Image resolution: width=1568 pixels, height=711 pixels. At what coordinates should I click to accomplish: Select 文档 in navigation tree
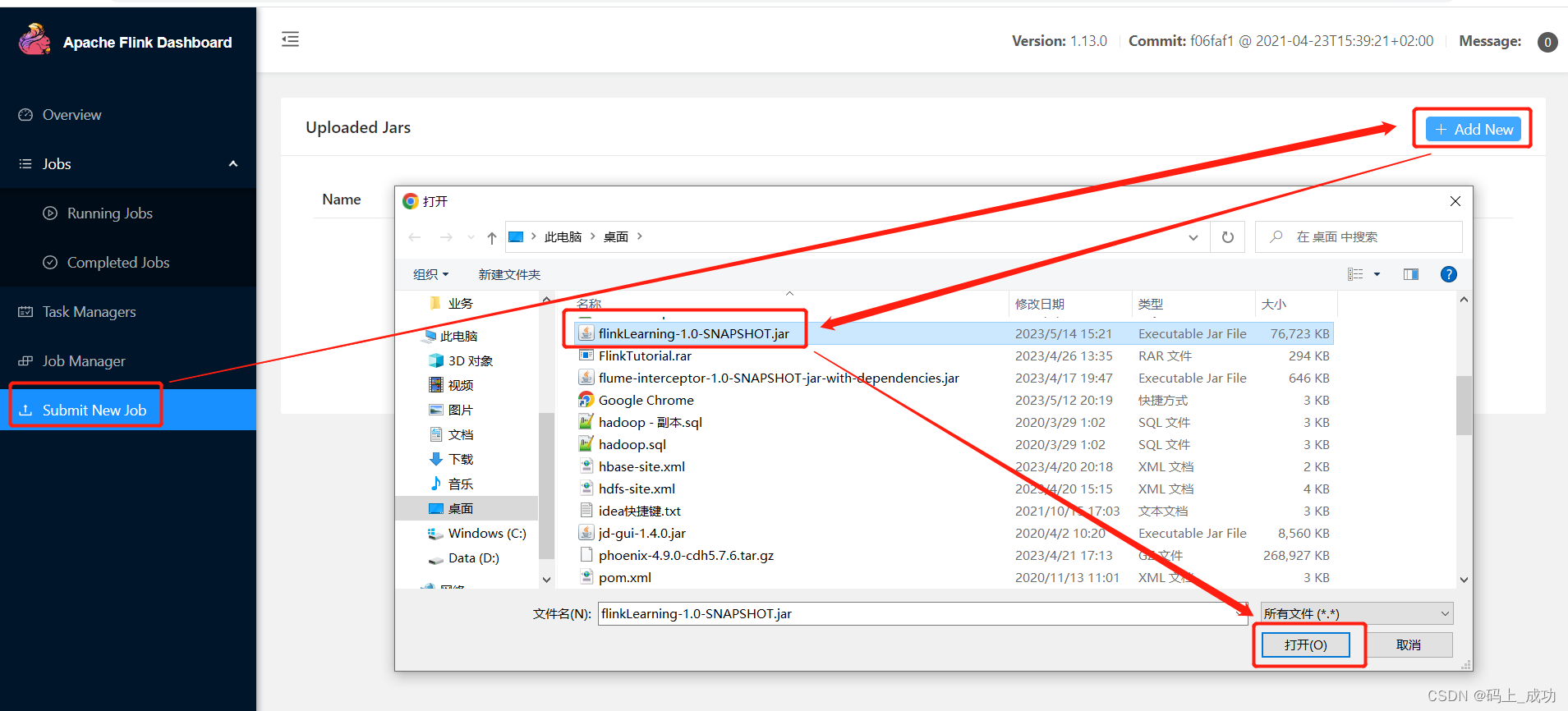pyautogui.click(x=460, y=434)
